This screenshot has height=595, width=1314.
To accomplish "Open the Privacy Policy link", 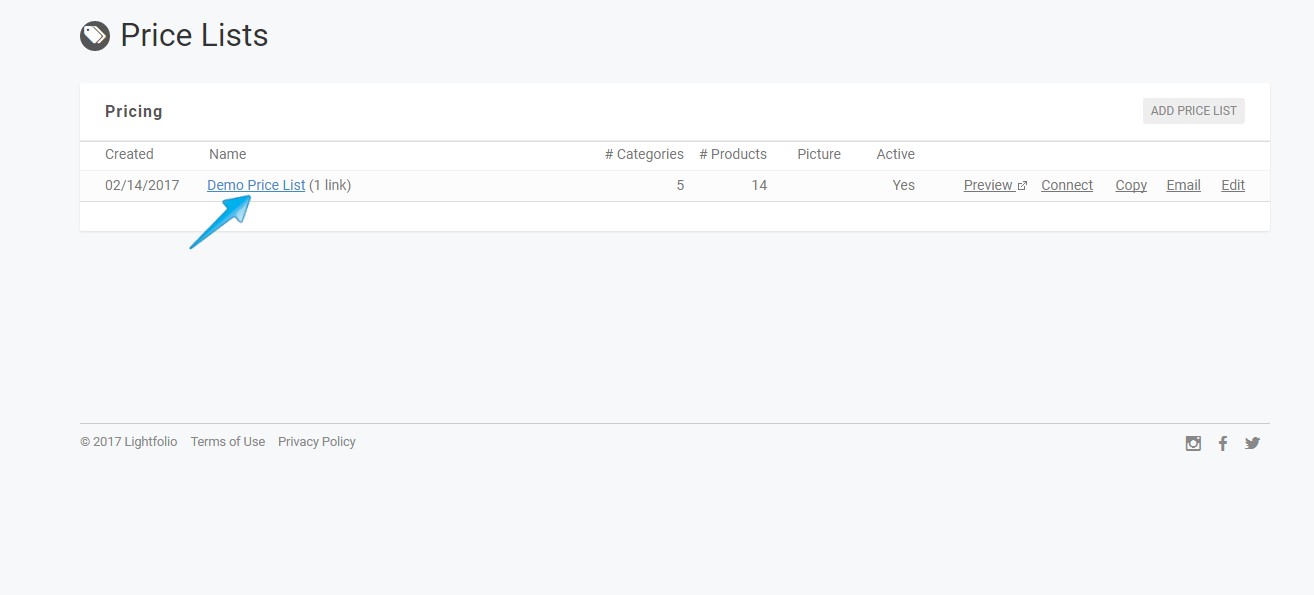I will pyautogui.click(x=317, y=442).
